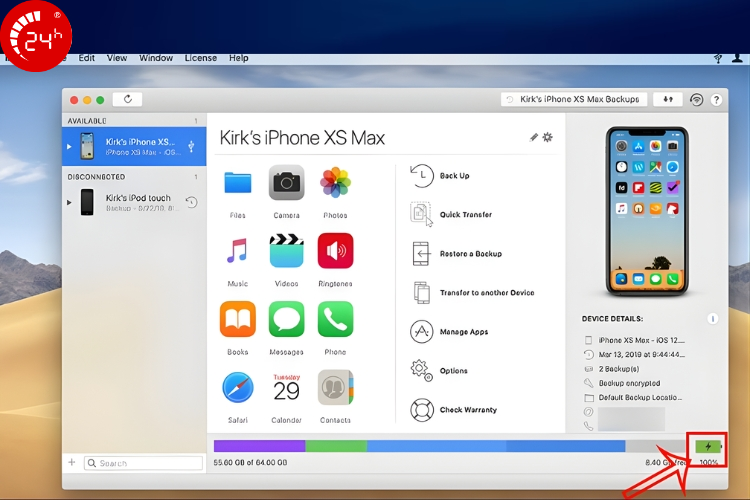Click the iPhone screen preview image
The width and height of the screenshot is (750, 500).
pos(647,211)
